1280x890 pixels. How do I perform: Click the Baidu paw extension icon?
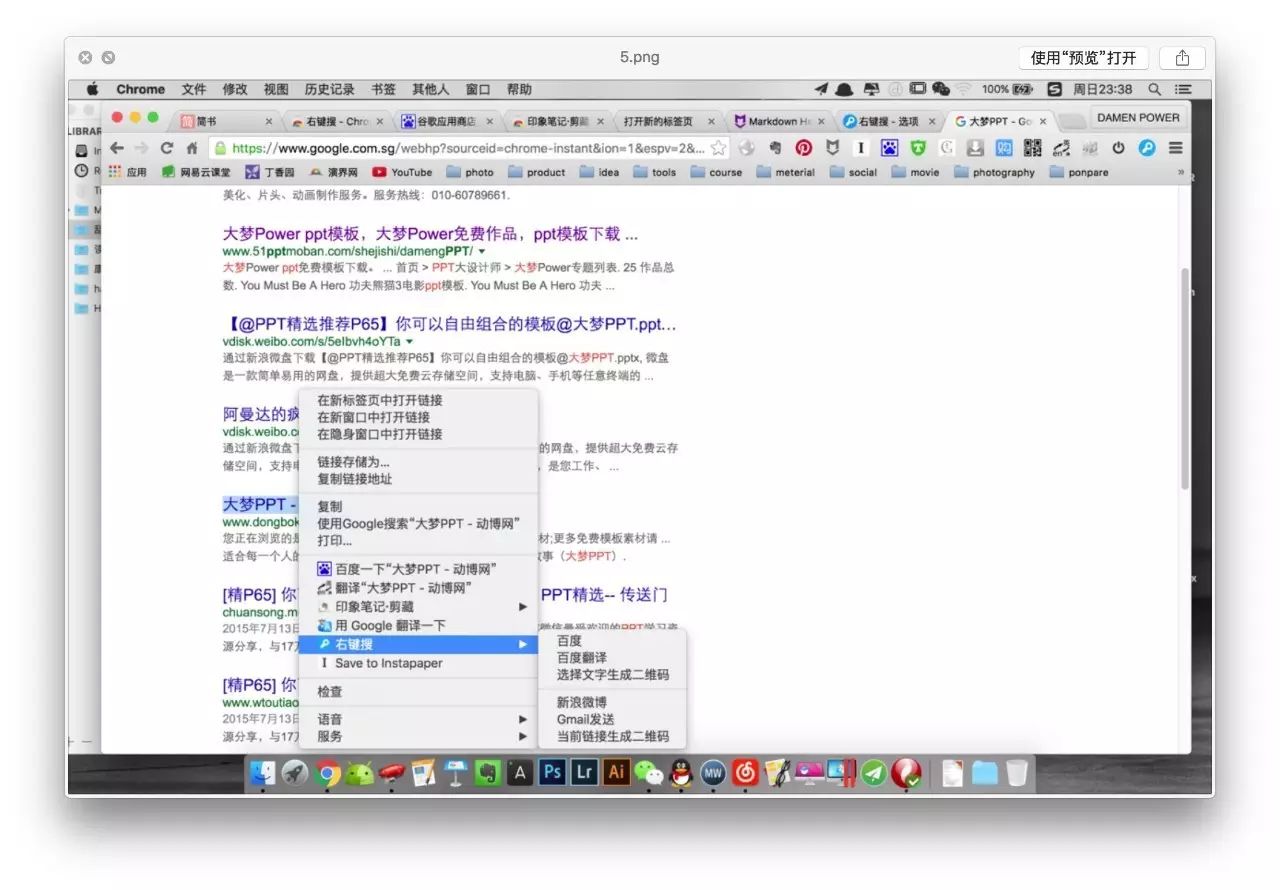tap(889, 147)
